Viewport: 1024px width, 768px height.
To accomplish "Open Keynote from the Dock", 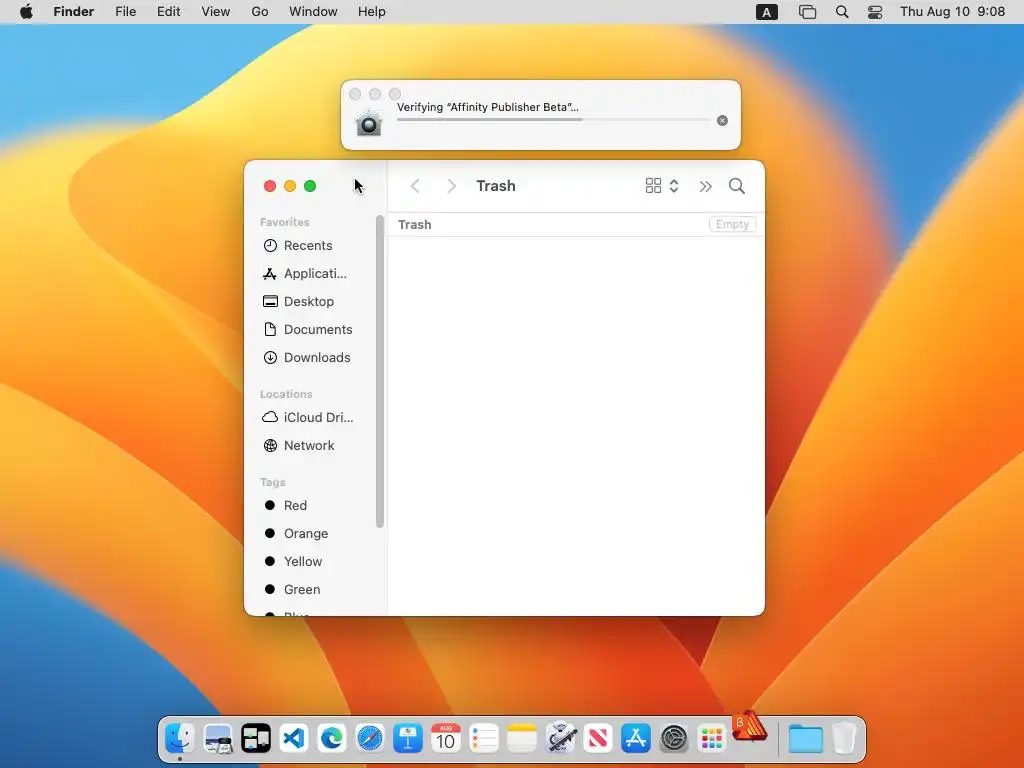I will [408, 739].
